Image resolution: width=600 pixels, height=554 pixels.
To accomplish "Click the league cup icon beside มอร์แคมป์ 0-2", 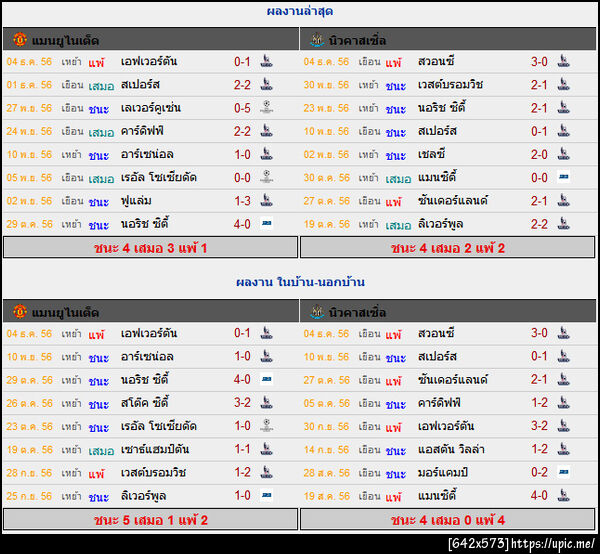I will pos(563,471).
